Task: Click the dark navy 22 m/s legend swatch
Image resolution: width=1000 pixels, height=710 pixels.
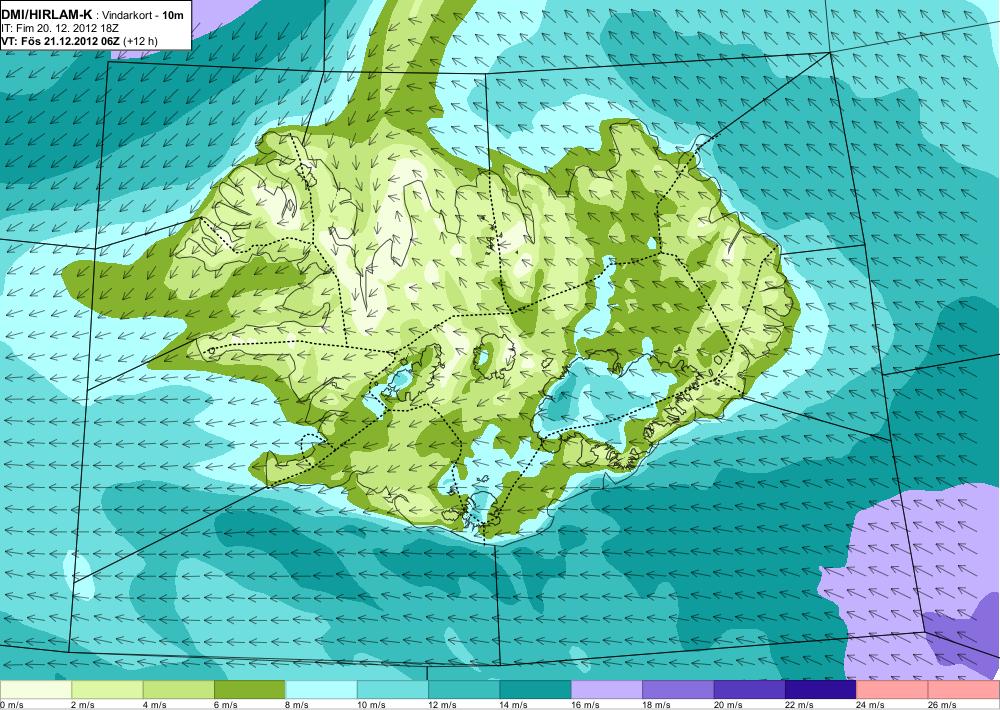Action: [821, 690]
